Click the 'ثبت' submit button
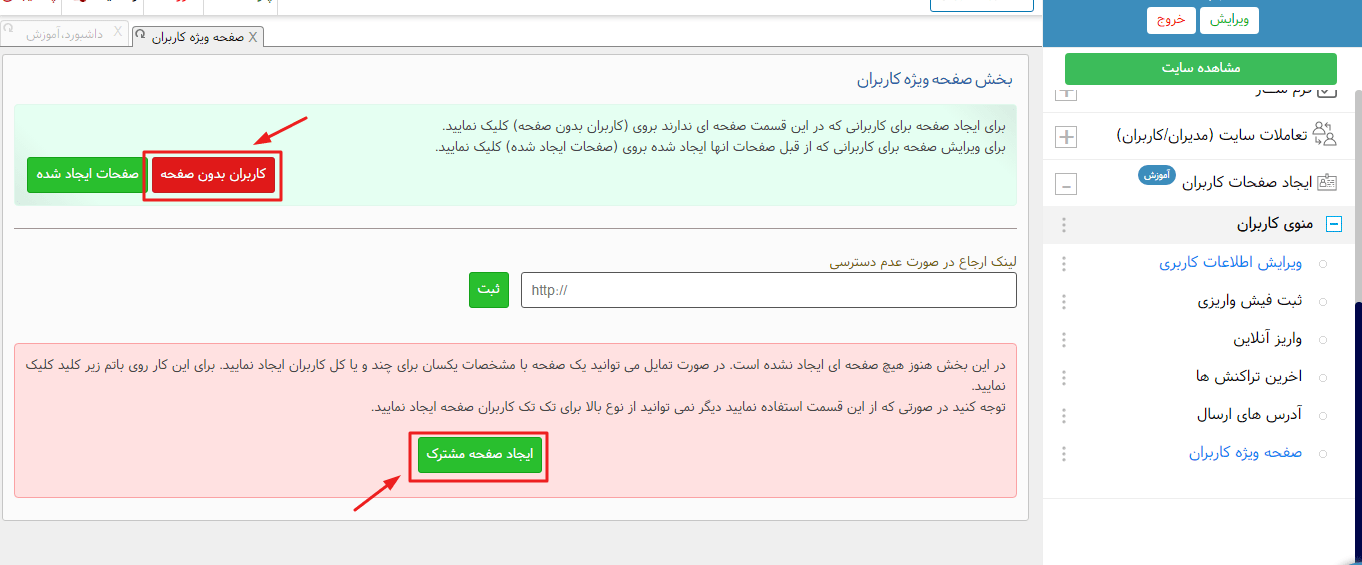The image size is (1362, 565). click(x=489, y=290)
